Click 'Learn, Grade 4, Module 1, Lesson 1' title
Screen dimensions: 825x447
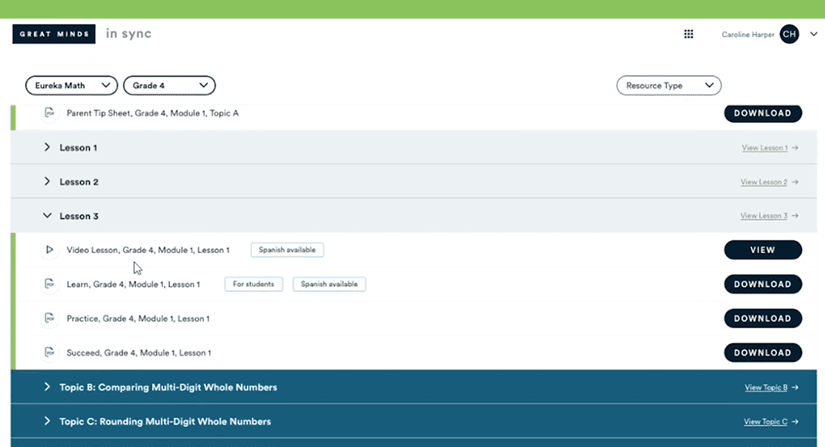pyautogui.click(x=133, y=284)
